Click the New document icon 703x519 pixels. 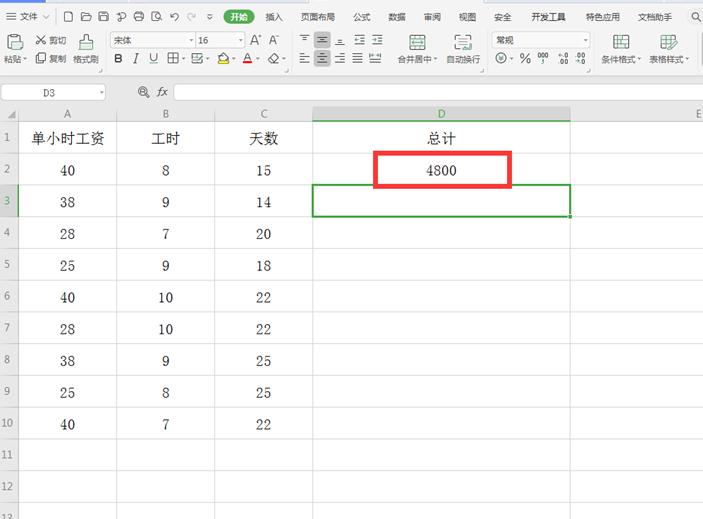click(68, 17)
